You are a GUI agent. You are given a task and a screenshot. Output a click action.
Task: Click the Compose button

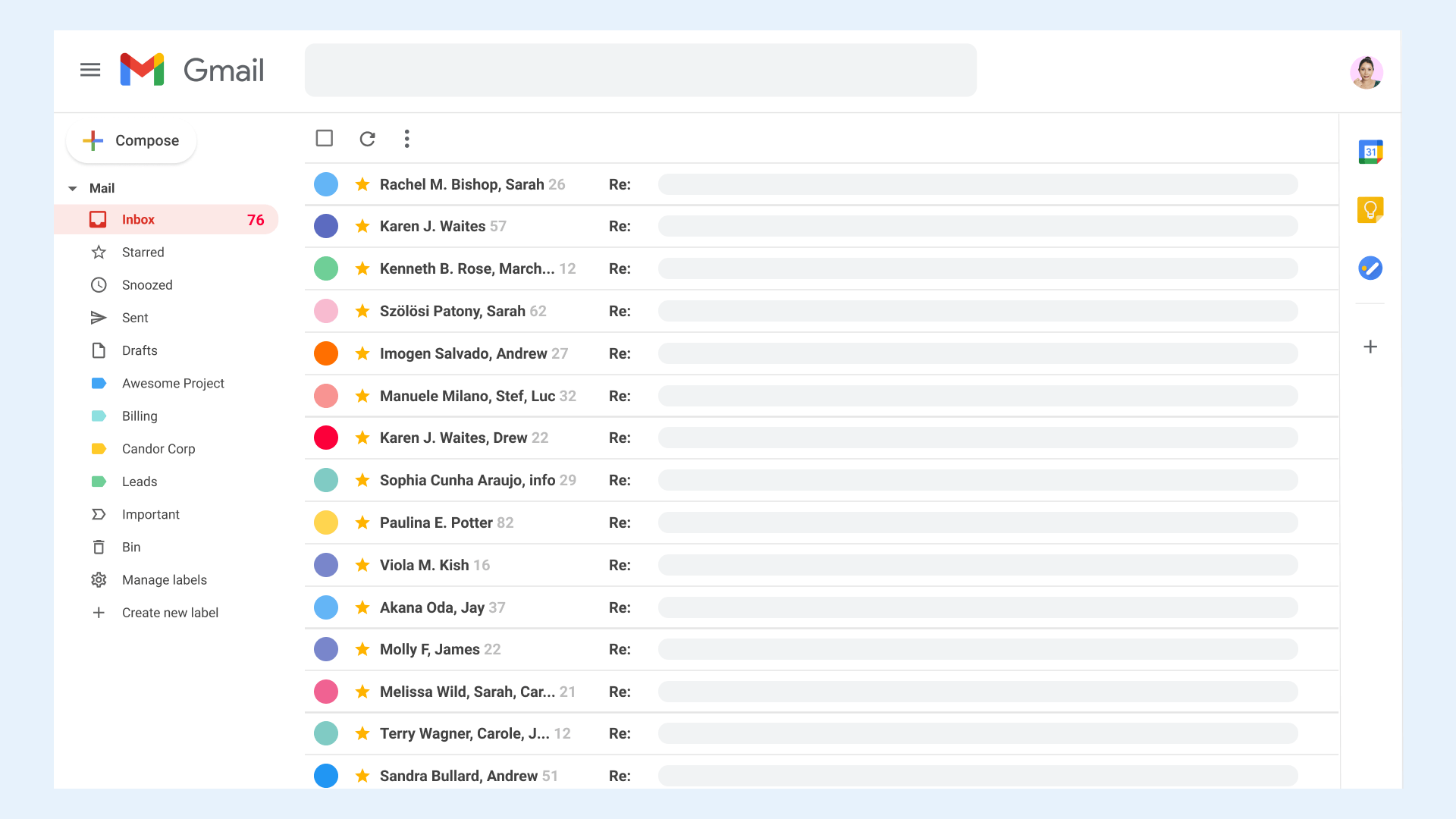coord(131,141)
